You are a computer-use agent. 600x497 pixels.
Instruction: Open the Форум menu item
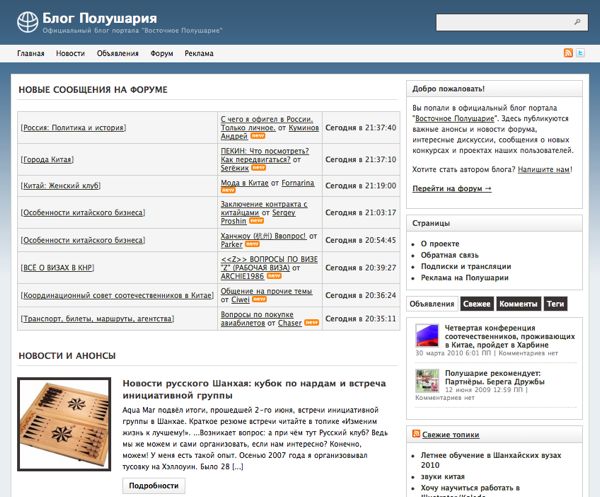click(x=162, y=54)
